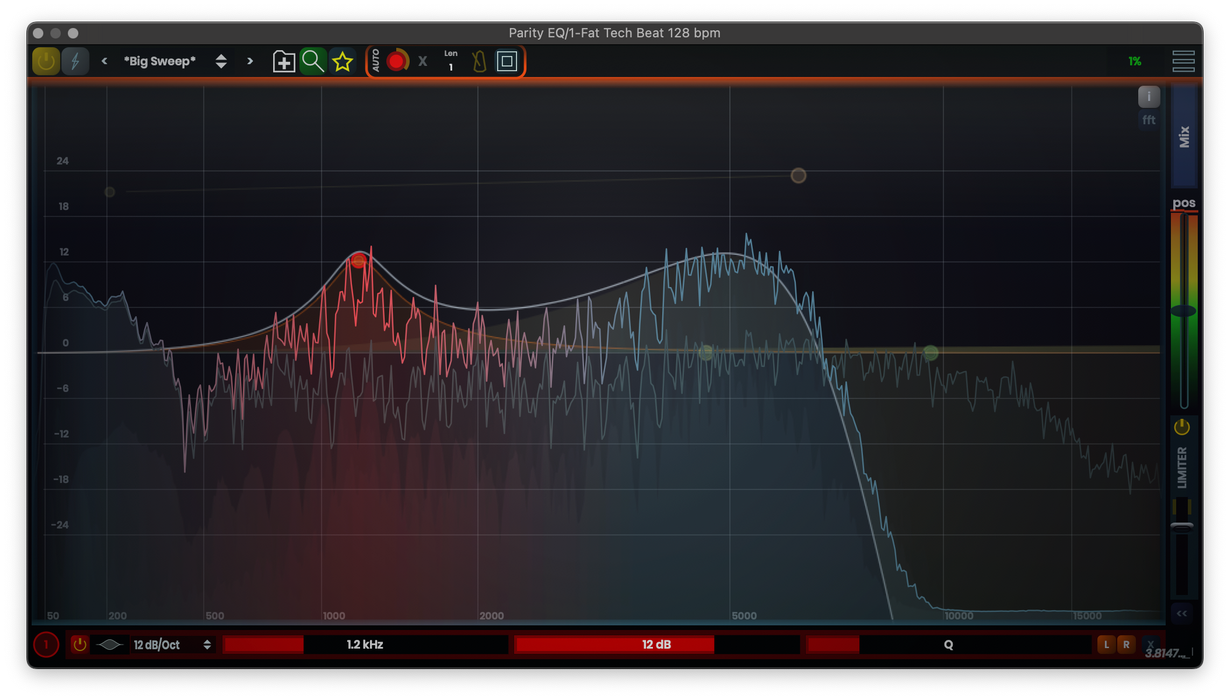Click the square loop frame icon
Viewport: 1230px width, 700px height.
coord(507,62)
